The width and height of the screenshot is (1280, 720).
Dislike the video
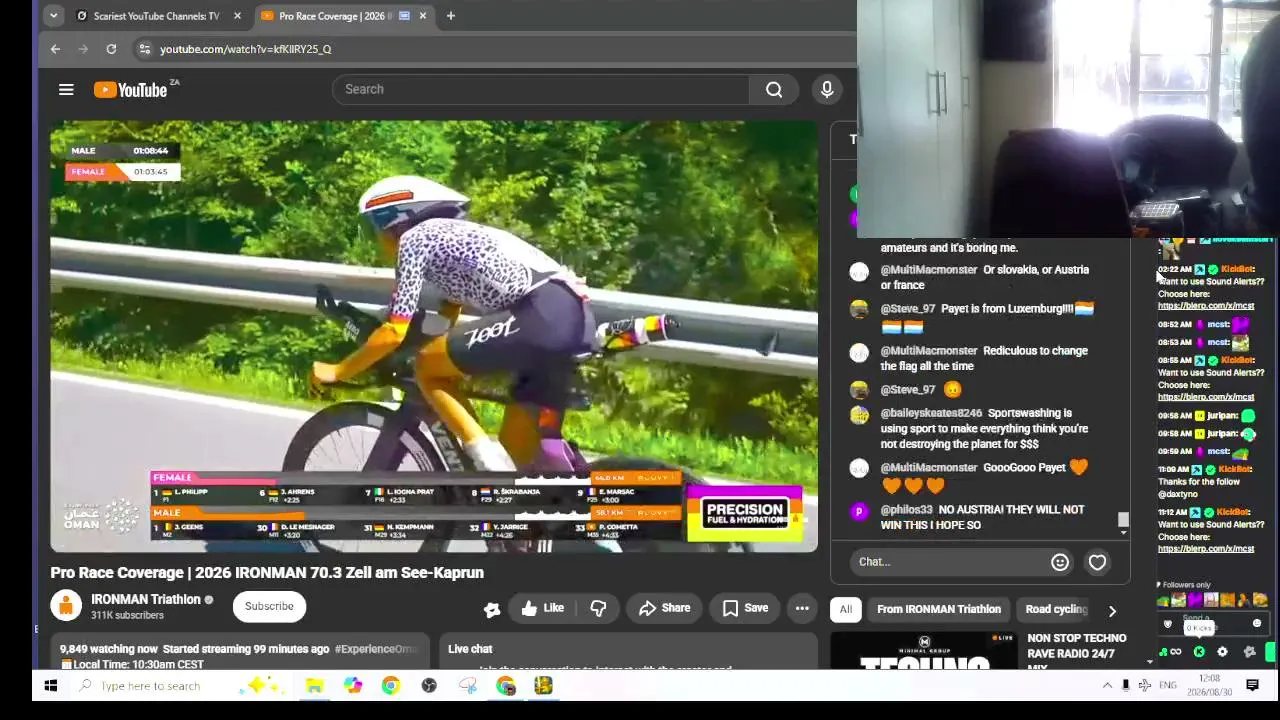click(x=598, y=608)
